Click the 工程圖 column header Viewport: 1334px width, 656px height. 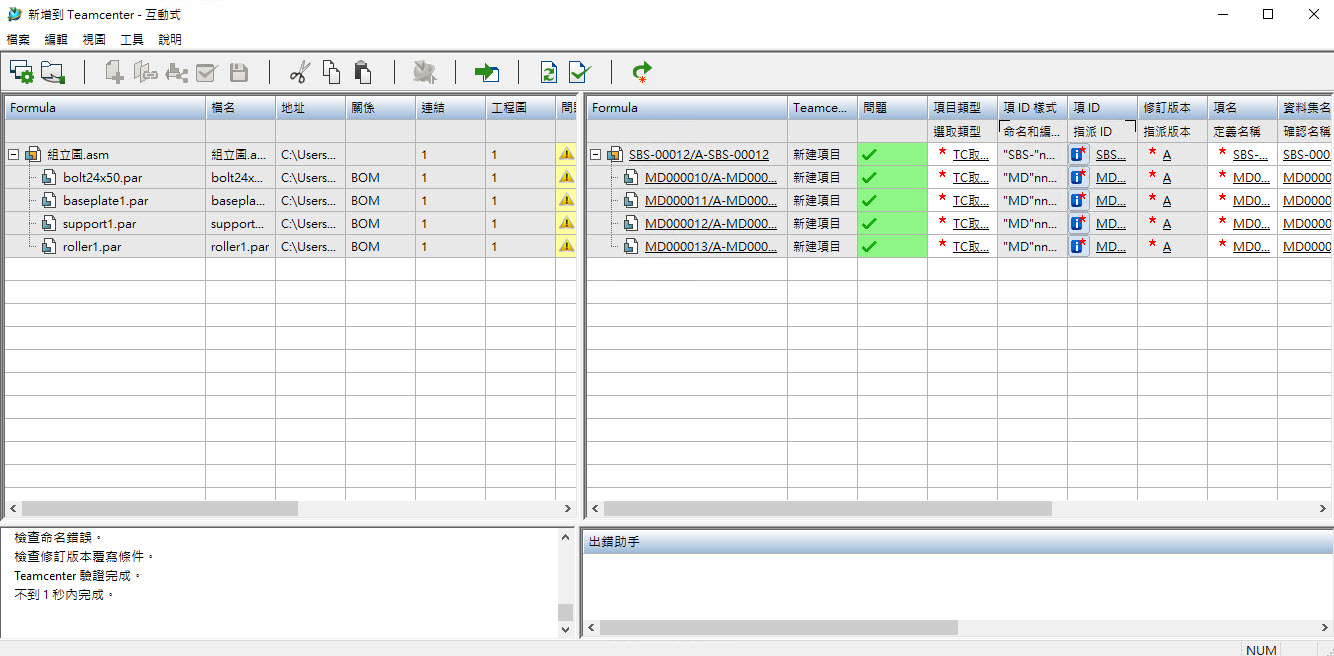pyautogui.click(x=521, y=108)
